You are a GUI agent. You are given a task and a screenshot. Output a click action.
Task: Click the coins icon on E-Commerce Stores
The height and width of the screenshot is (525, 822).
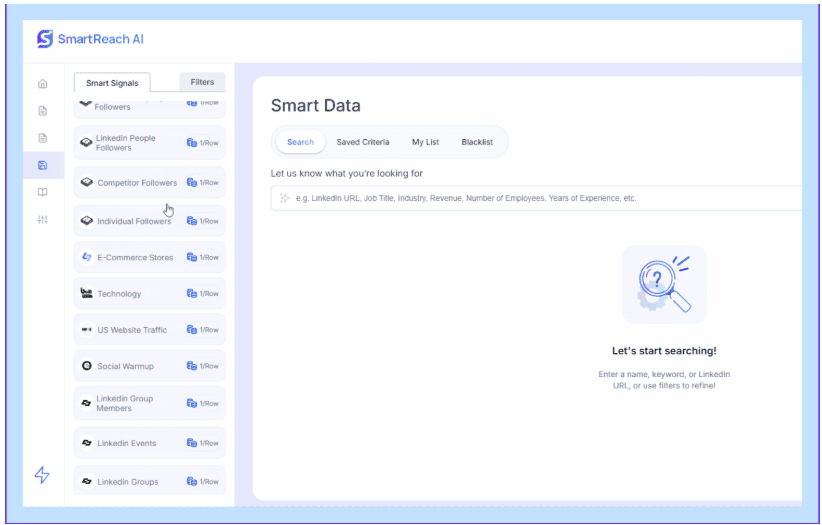click(x=192, y=257)
